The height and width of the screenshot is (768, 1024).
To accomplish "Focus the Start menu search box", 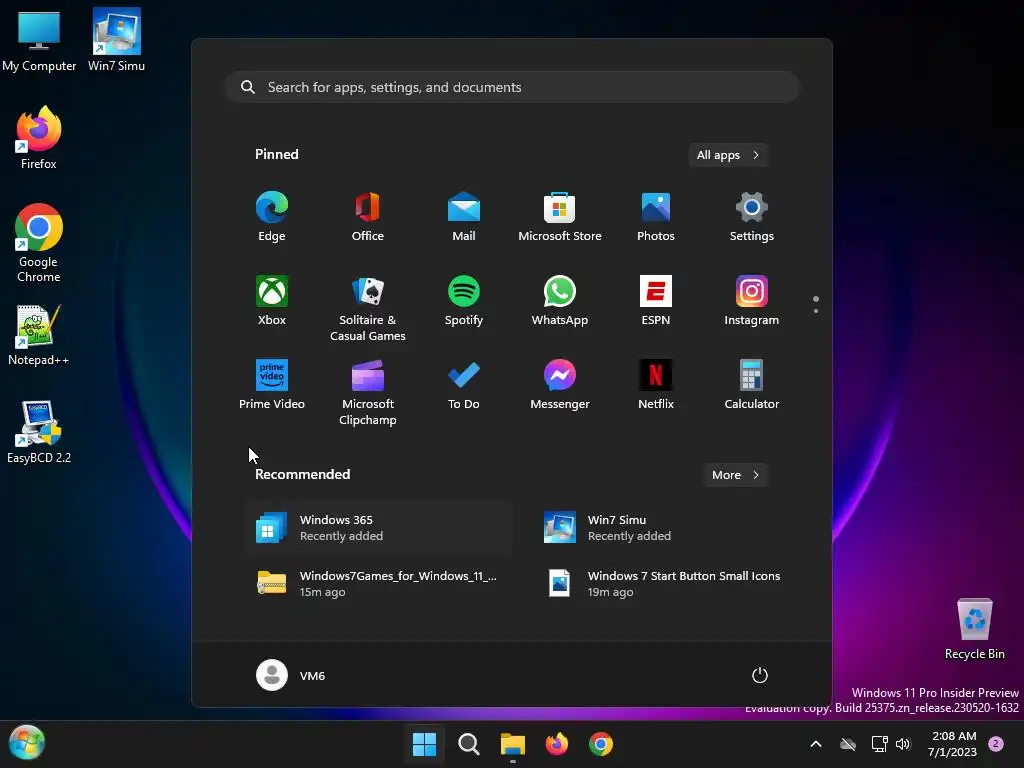I will 512,87.
